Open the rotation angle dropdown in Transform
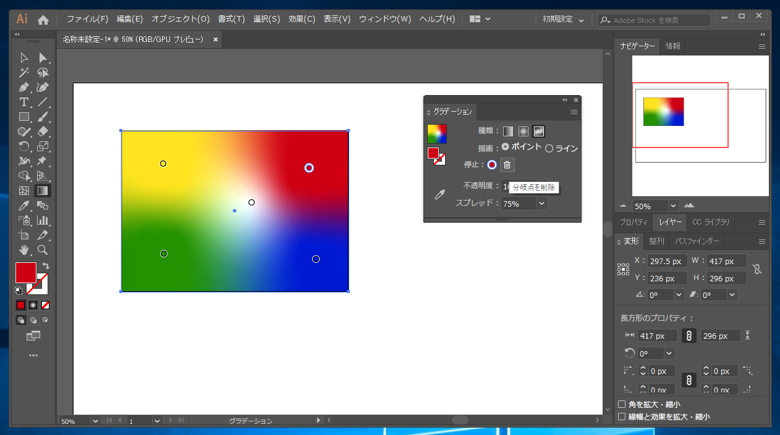The image size is (780, 435). click(679, 295)
